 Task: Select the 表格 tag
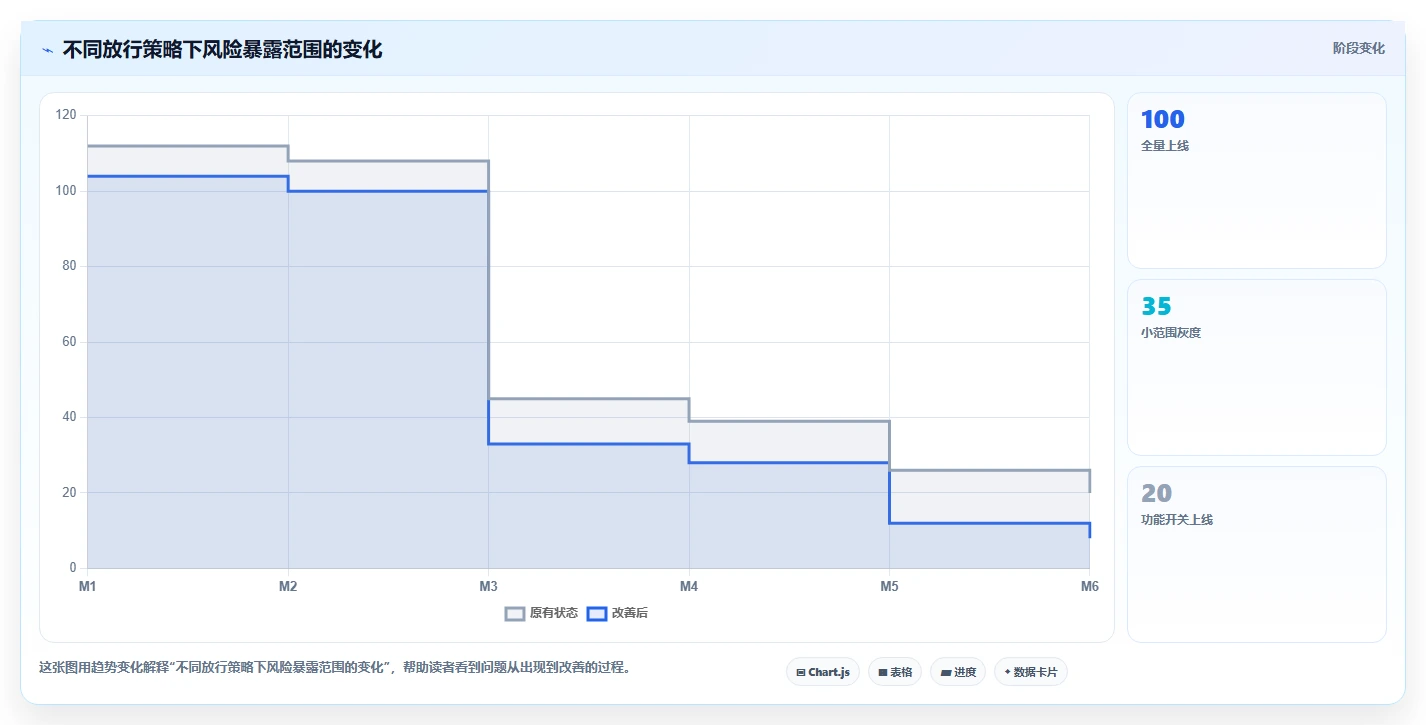coord(895,672)
